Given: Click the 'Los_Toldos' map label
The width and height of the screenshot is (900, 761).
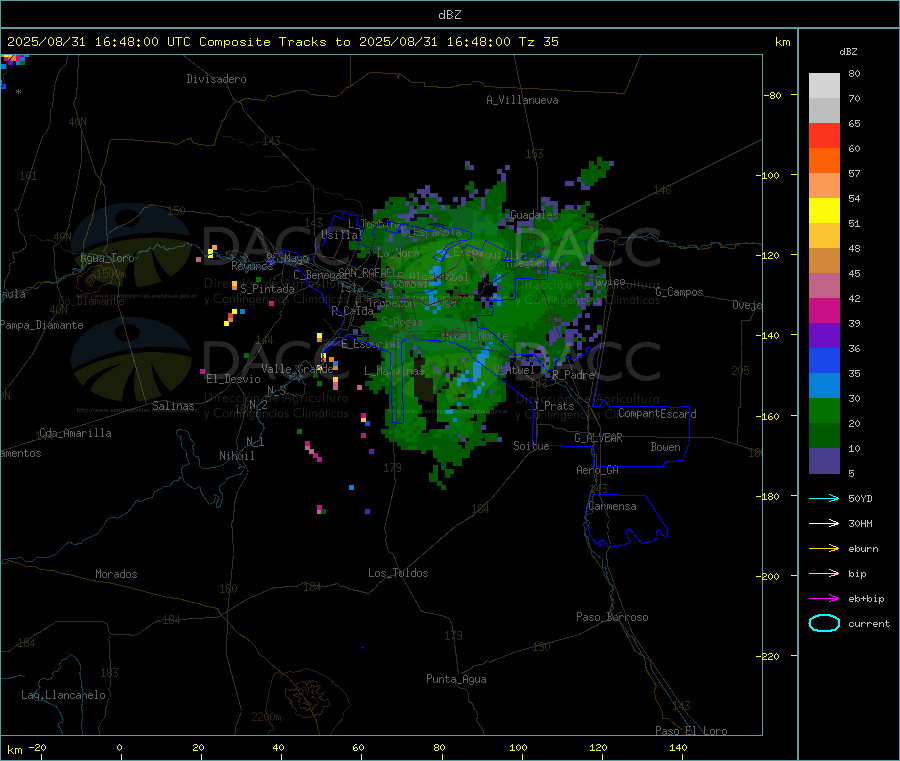Looking at the screenshot, I should tap(398, 573).
